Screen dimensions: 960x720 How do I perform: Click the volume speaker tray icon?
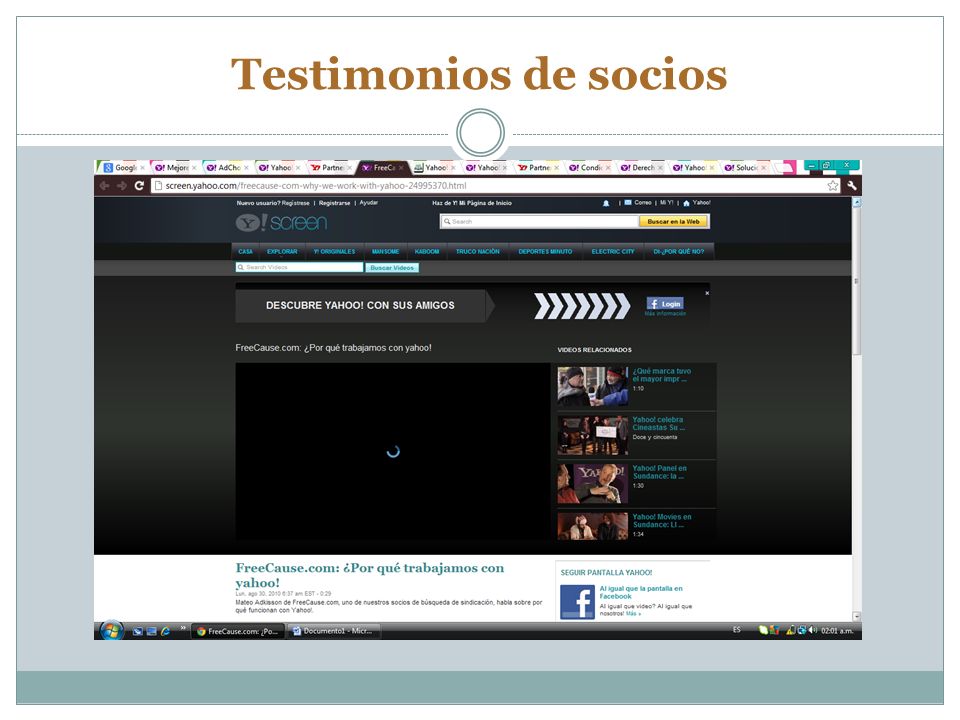[813, 630]
